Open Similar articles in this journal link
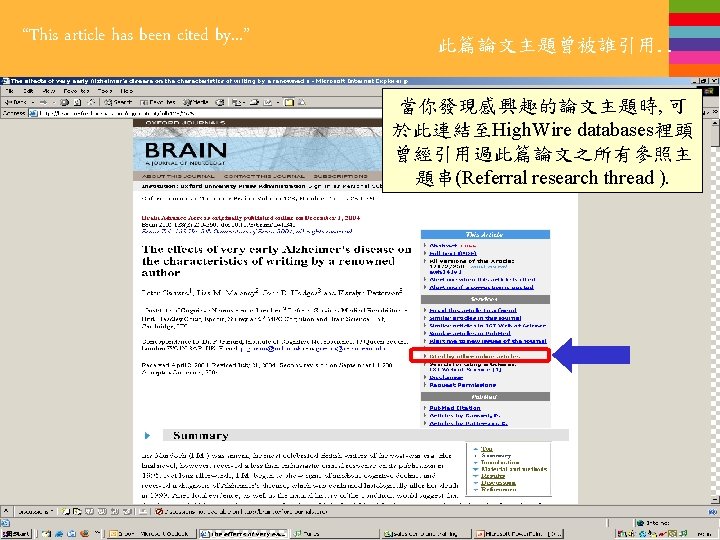The height and width of the screenshot is (540, 720). [x=475, y=318]
